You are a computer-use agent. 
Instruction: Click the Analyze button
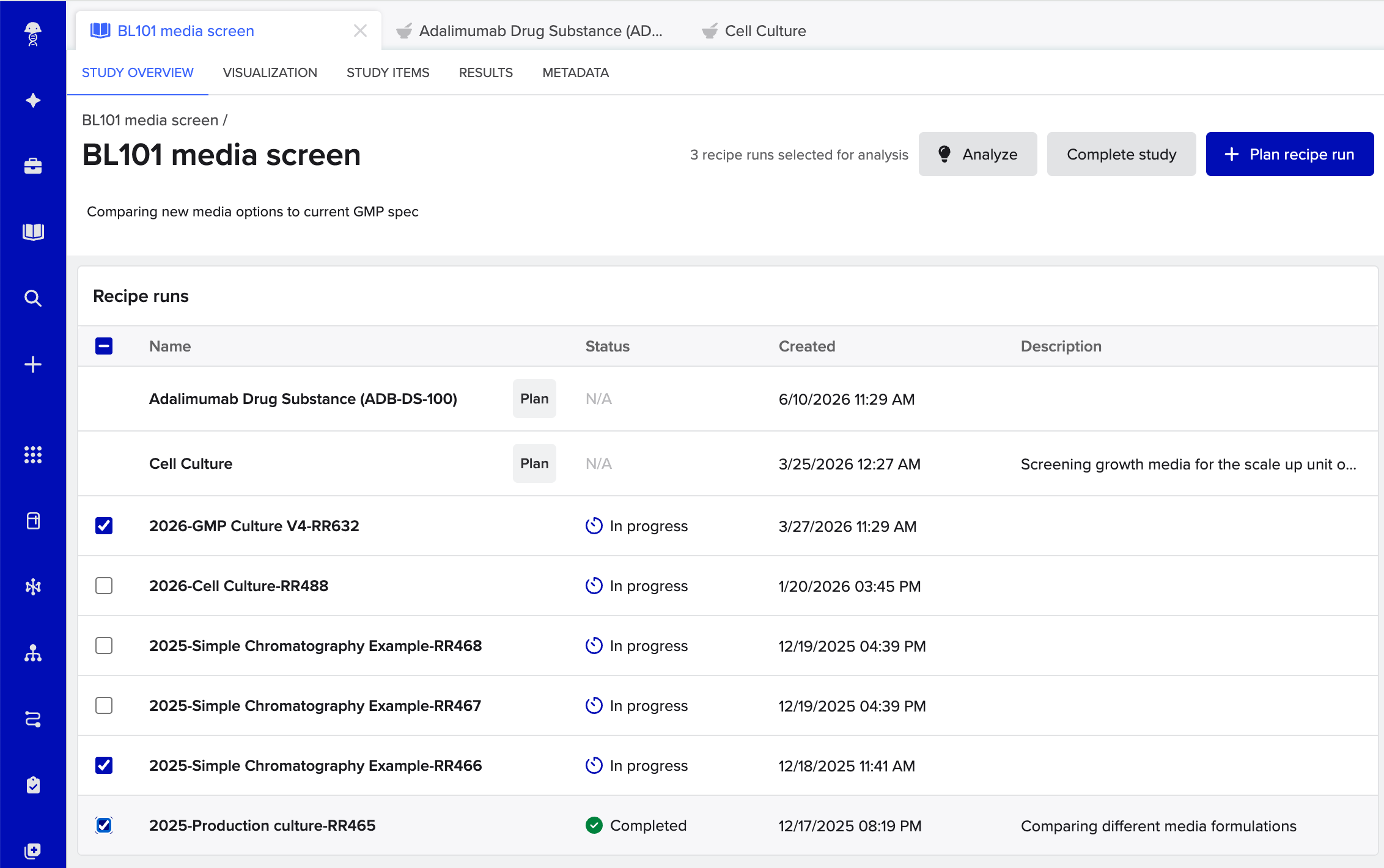(978, 154)
